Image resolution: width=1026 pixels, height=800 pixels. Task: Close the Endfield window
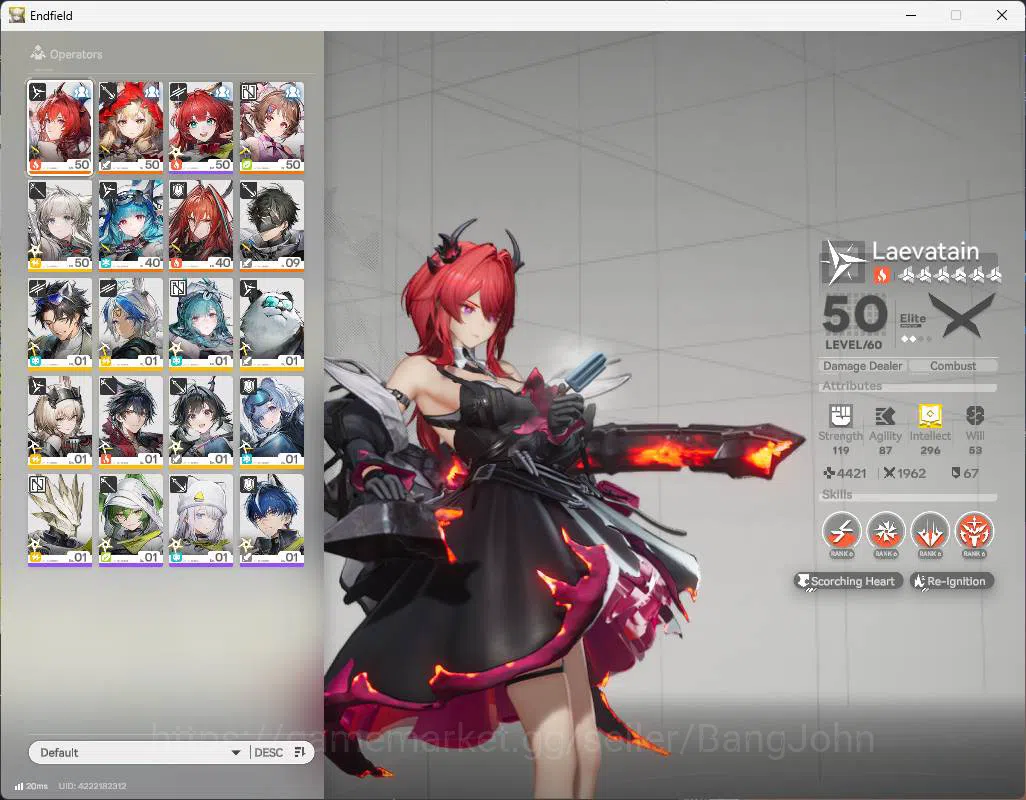[x=1002, y=15]
